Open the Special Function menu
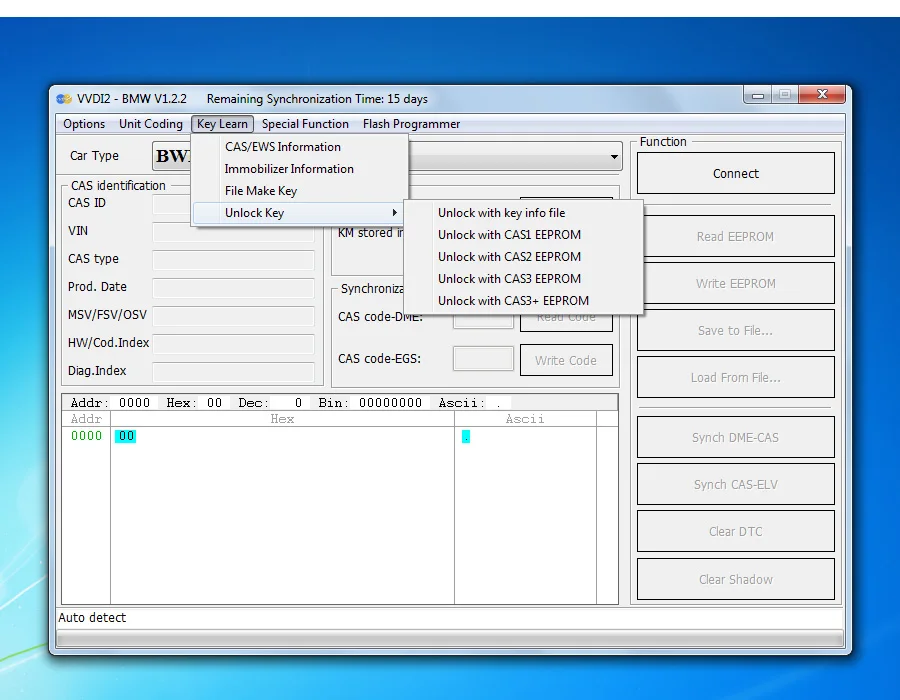This screenshot has width=900, height=700. (x=305, y=124)
